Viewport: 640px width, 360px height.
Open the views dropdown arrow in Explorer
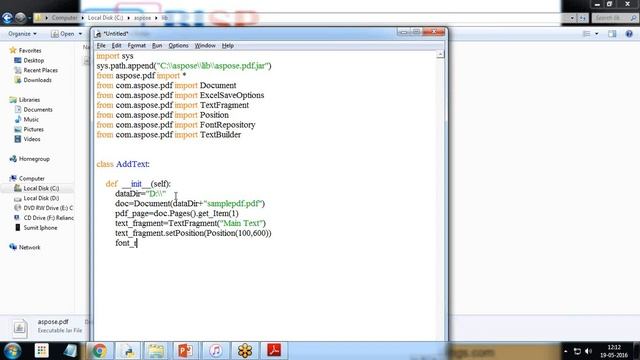tap(597, 34)
